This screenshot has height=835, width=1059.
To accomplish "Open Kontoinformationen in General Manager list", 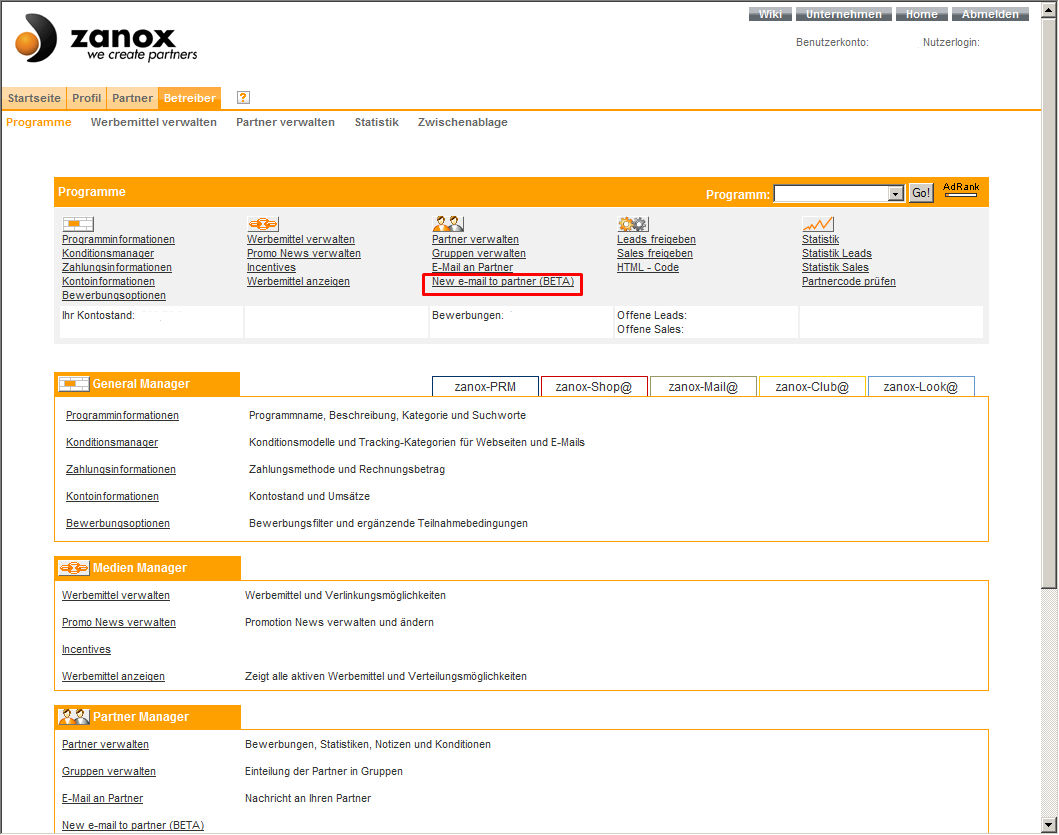I will coord(113,497).
